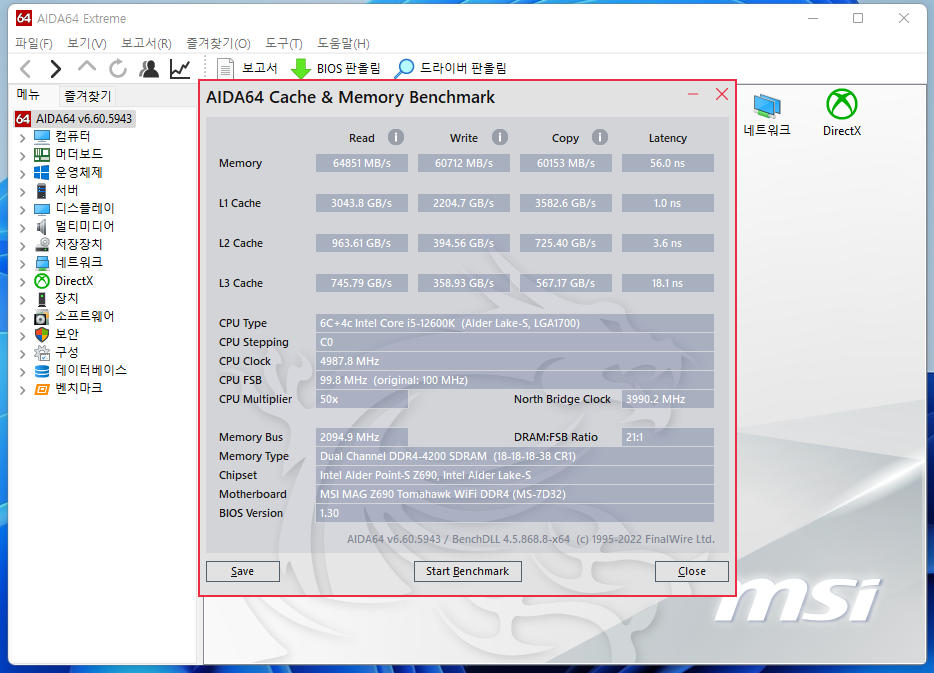Expand the 운영체제 tree node
Image resolution: width=934 pixels, height=673 pixels.
coord(22,174)
